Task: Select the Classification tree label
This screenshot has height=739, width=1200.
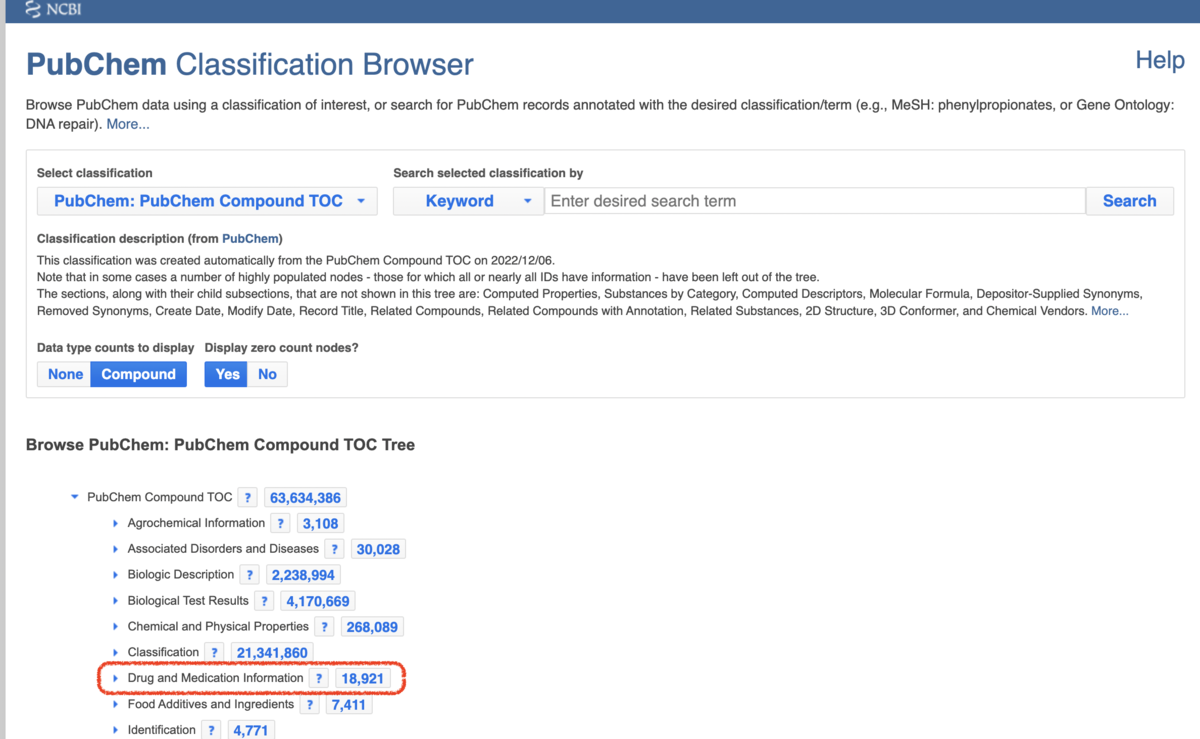Action: pos(163,652)
